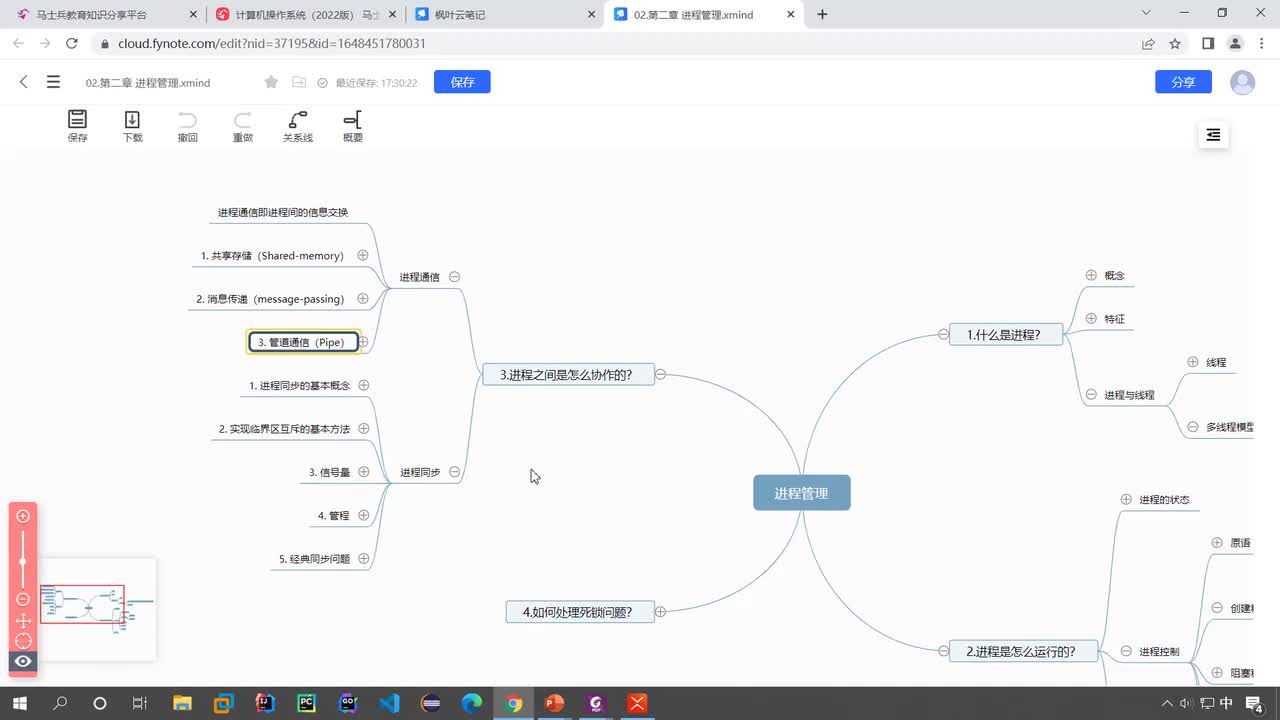Click the 撤回 undo icon
The width and height of the screenshot is (1280, 720).
click(x=187, y=126)
